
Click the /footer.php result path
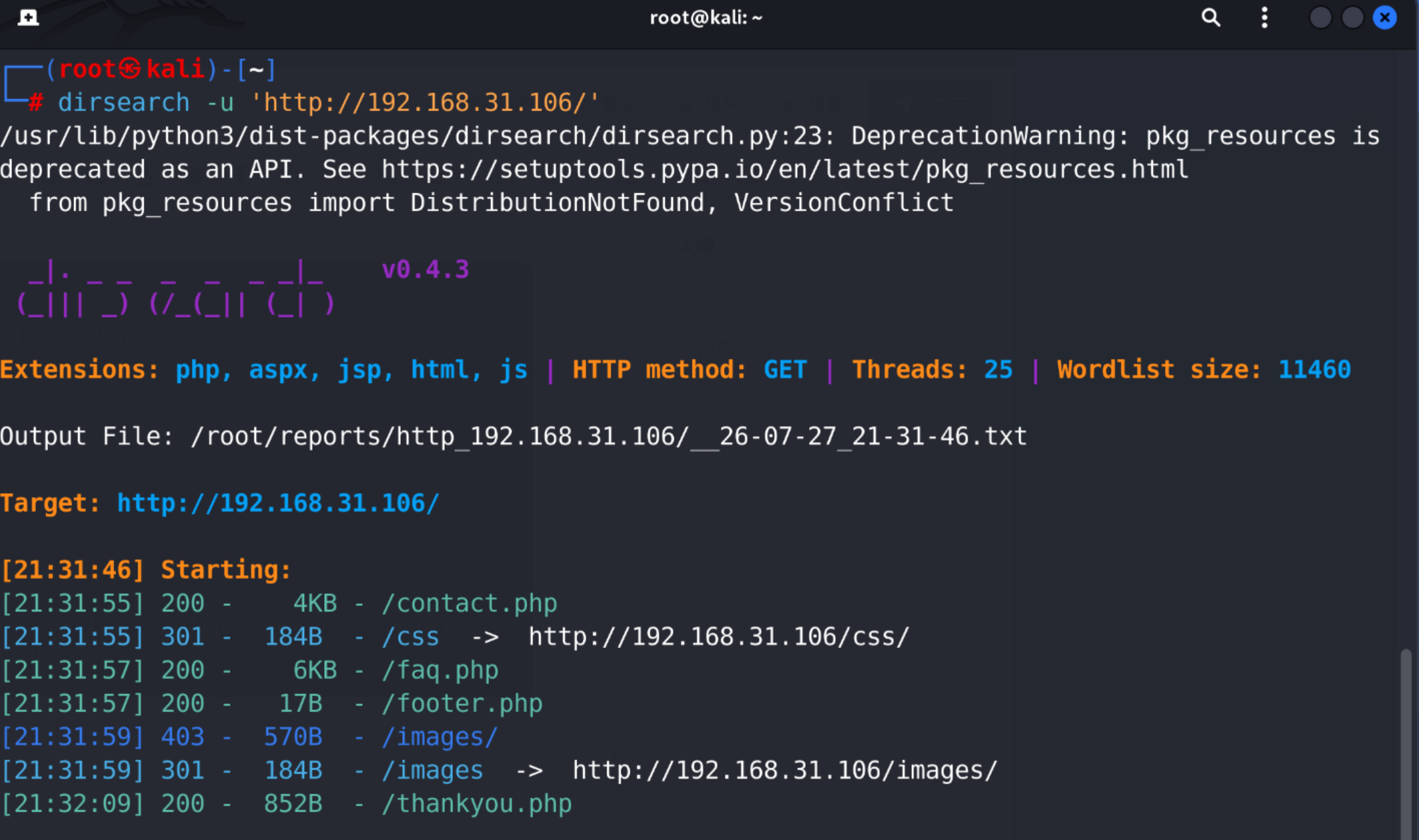pos(462,704)
